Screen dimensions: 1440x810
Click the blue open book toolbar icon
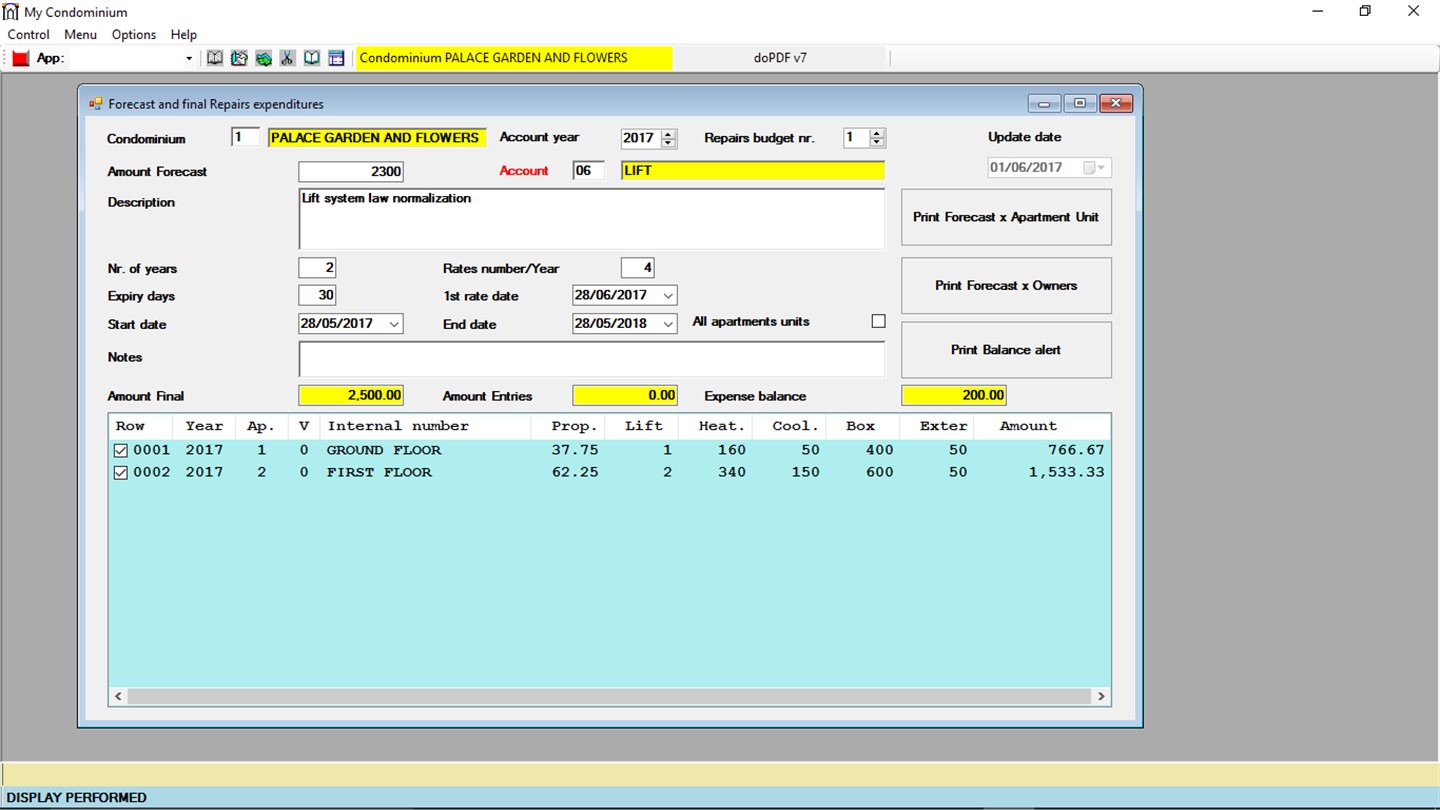pos(312,58)
